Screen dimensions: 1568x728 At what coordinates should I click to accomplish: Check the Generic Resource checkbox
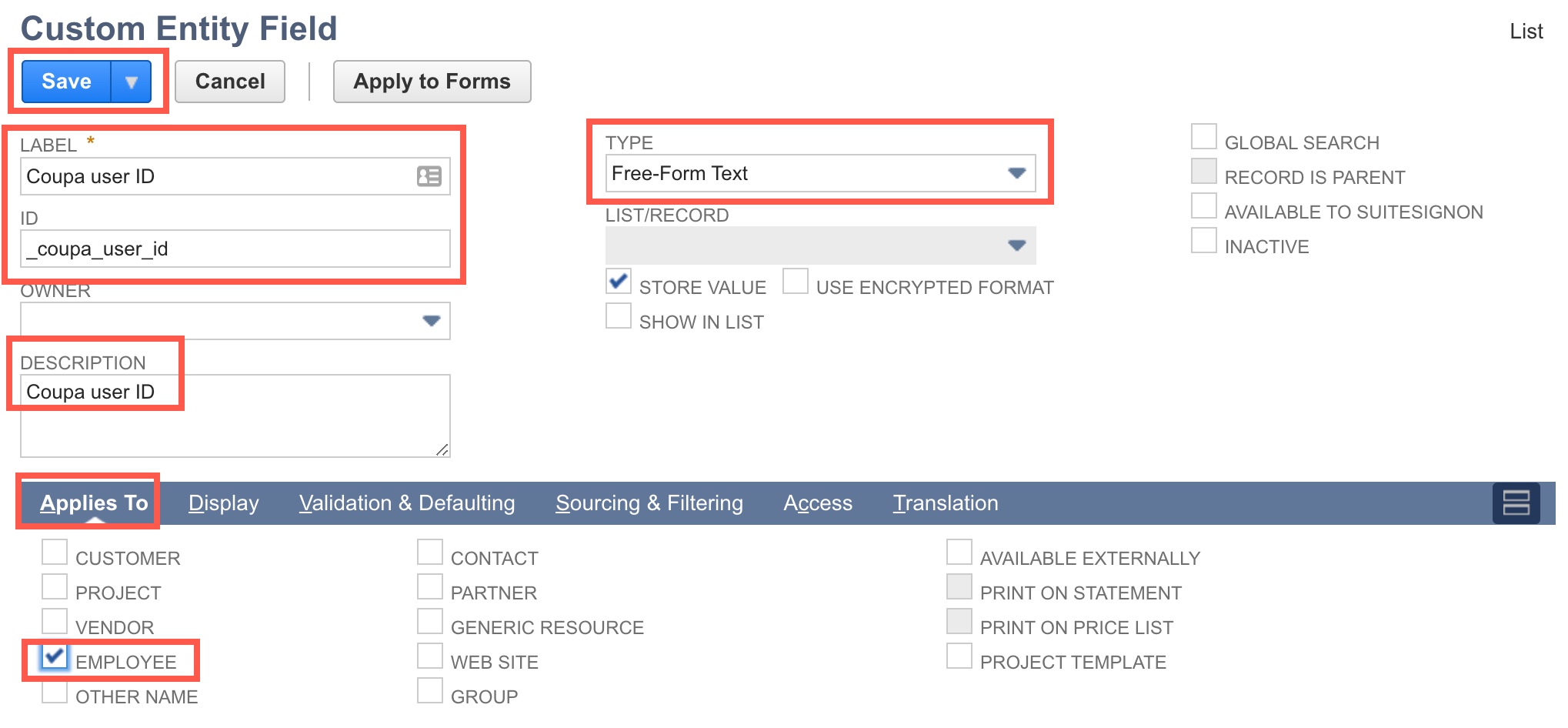(430, 622)
